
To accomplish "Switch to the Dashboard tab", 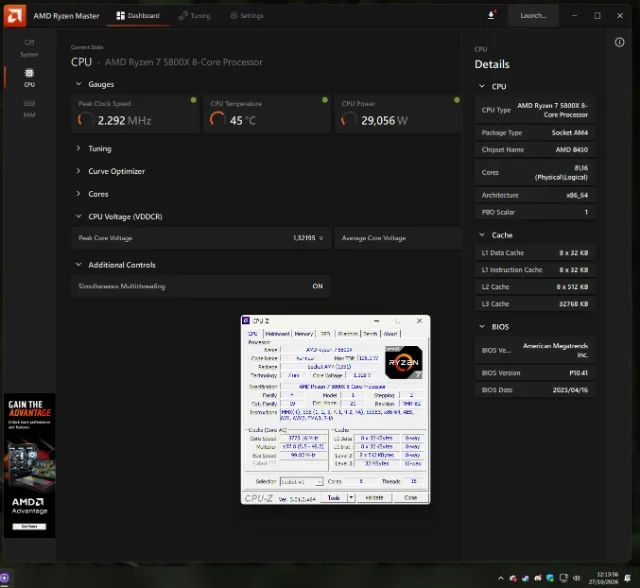I will (138, 16).
